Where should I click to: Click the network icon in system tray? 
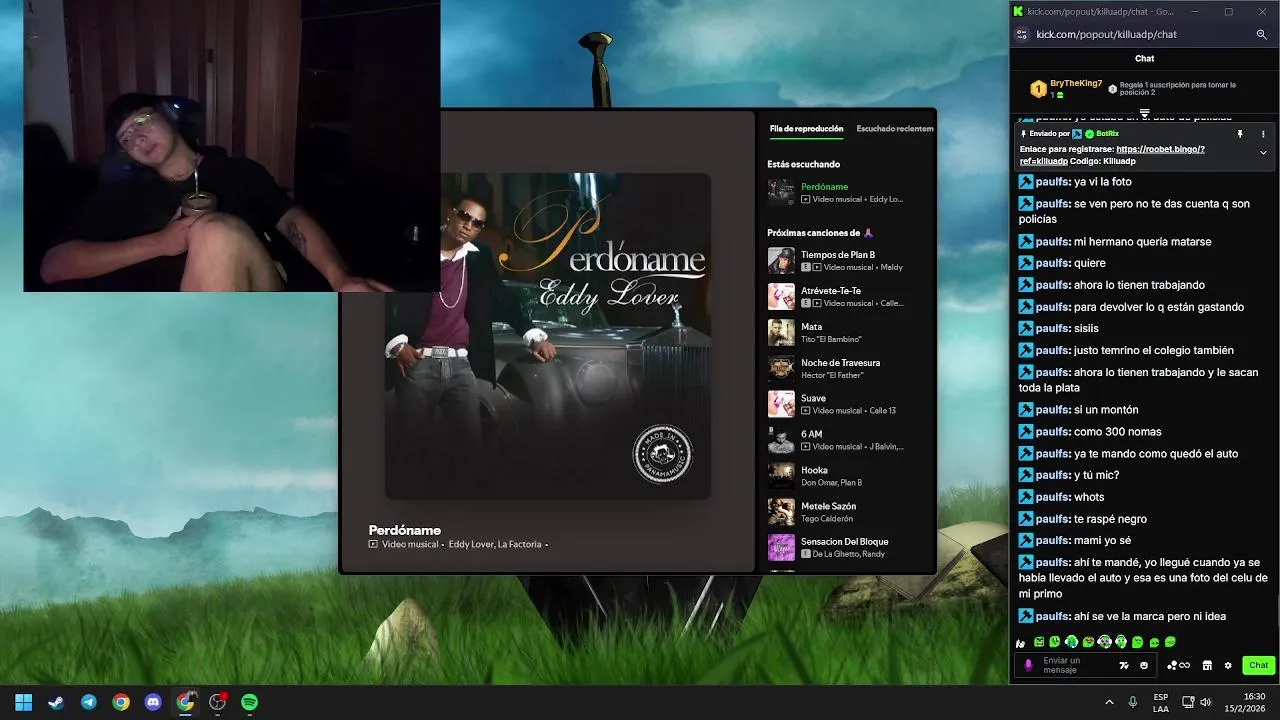pos(1188,702)
